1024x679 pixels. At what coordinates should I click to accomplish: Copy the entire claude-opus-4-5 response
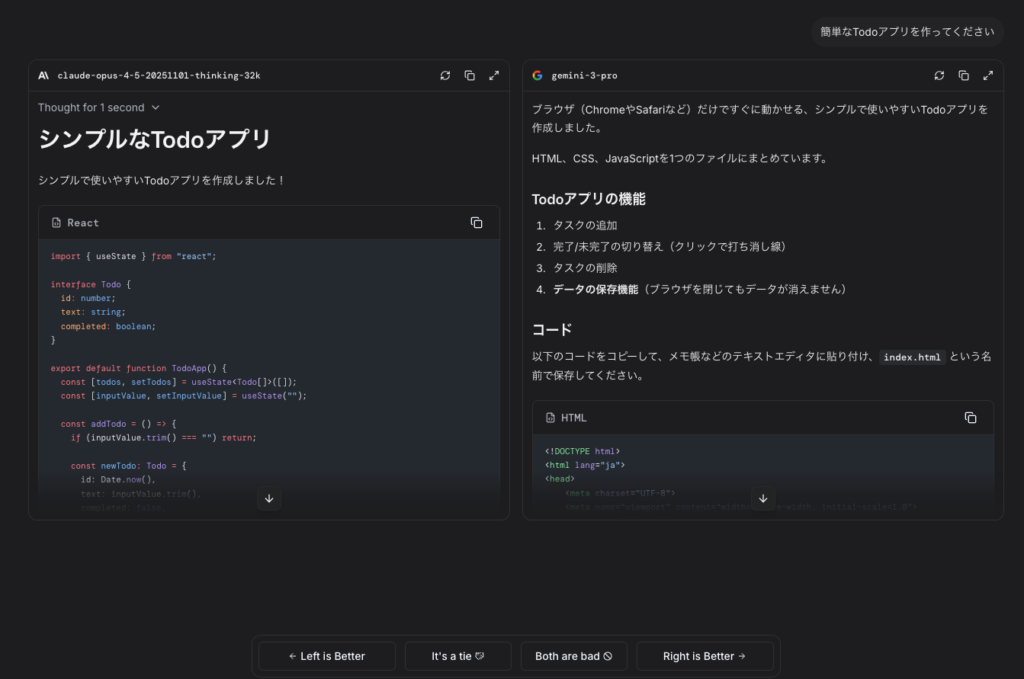coord(469,75)
